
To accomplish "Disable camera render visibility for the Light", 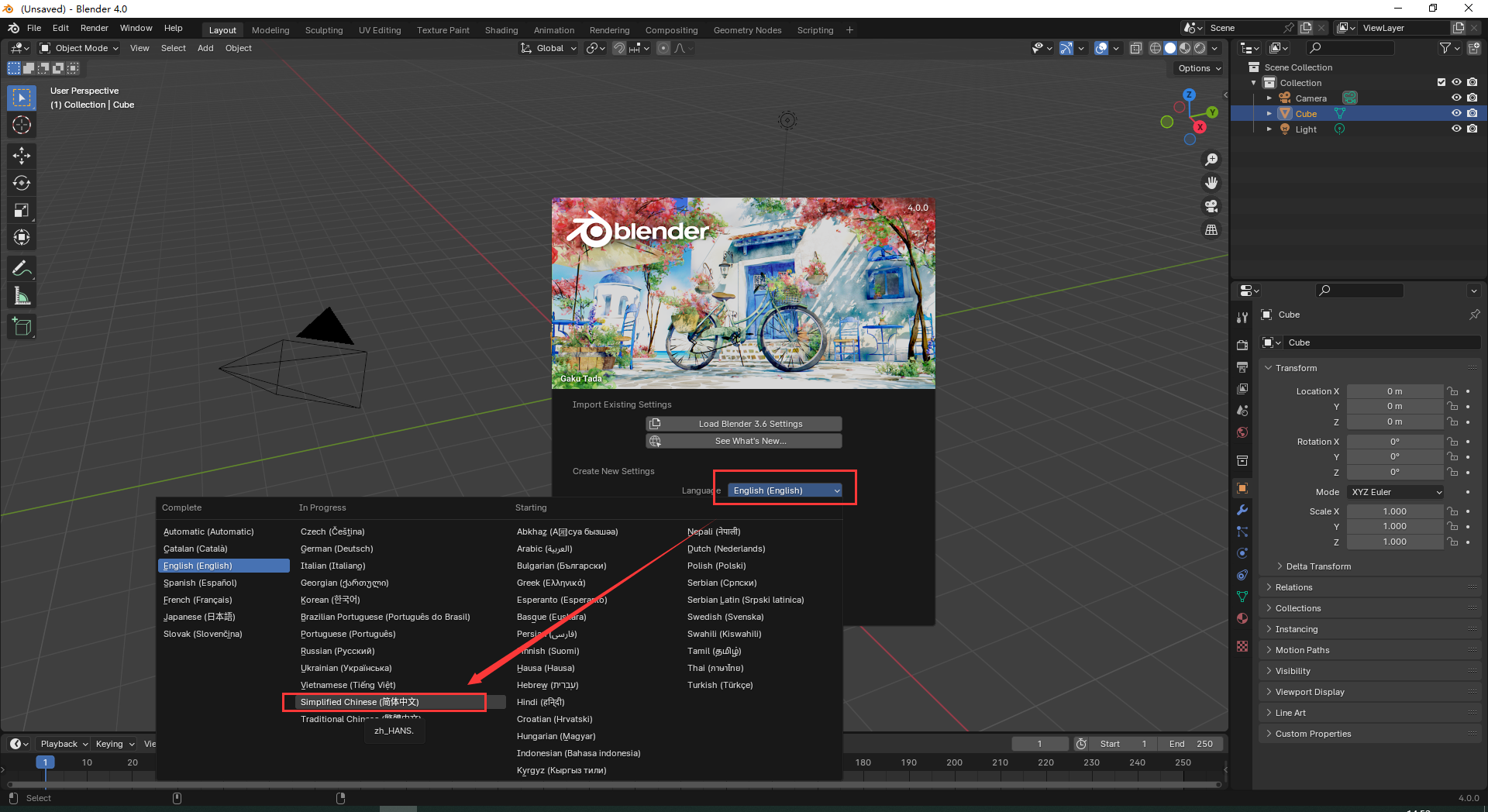I will coord(1472,129).
